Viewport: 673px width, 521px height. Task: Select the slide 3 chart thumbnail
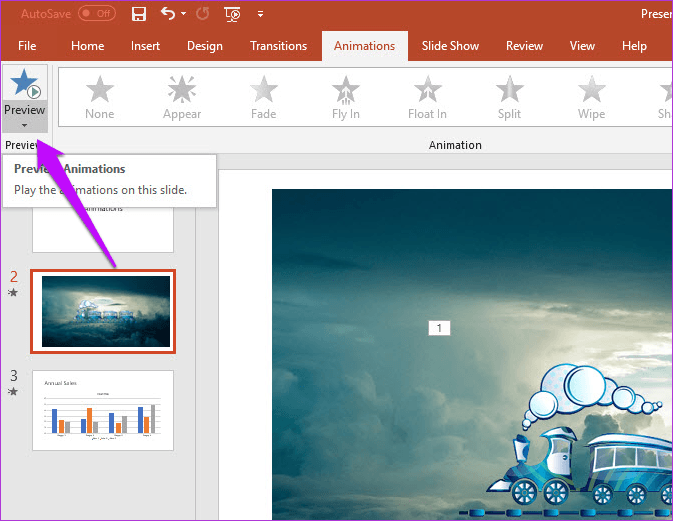(x=103, y=410)
